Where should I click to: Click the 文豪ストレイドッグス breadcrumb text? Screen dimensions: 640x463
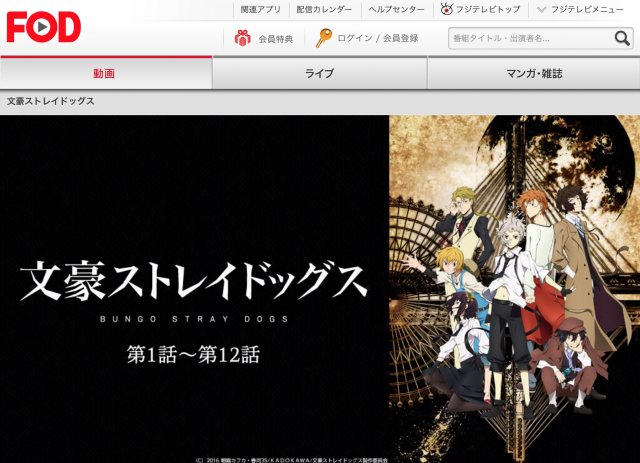(x=51, y=101)
